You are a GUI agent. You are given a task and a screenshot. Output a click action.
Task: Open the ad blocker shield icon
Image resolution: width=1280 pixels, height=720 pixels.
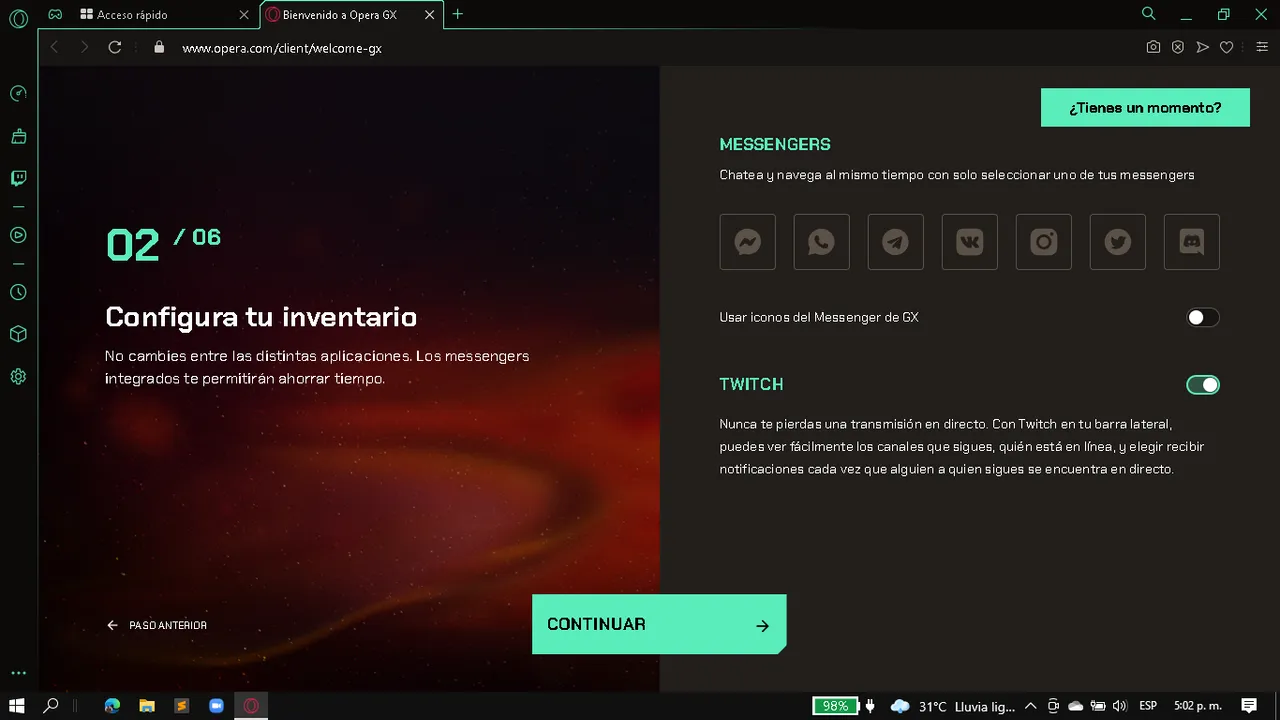pyautogui.click(x=1178, y=47)
